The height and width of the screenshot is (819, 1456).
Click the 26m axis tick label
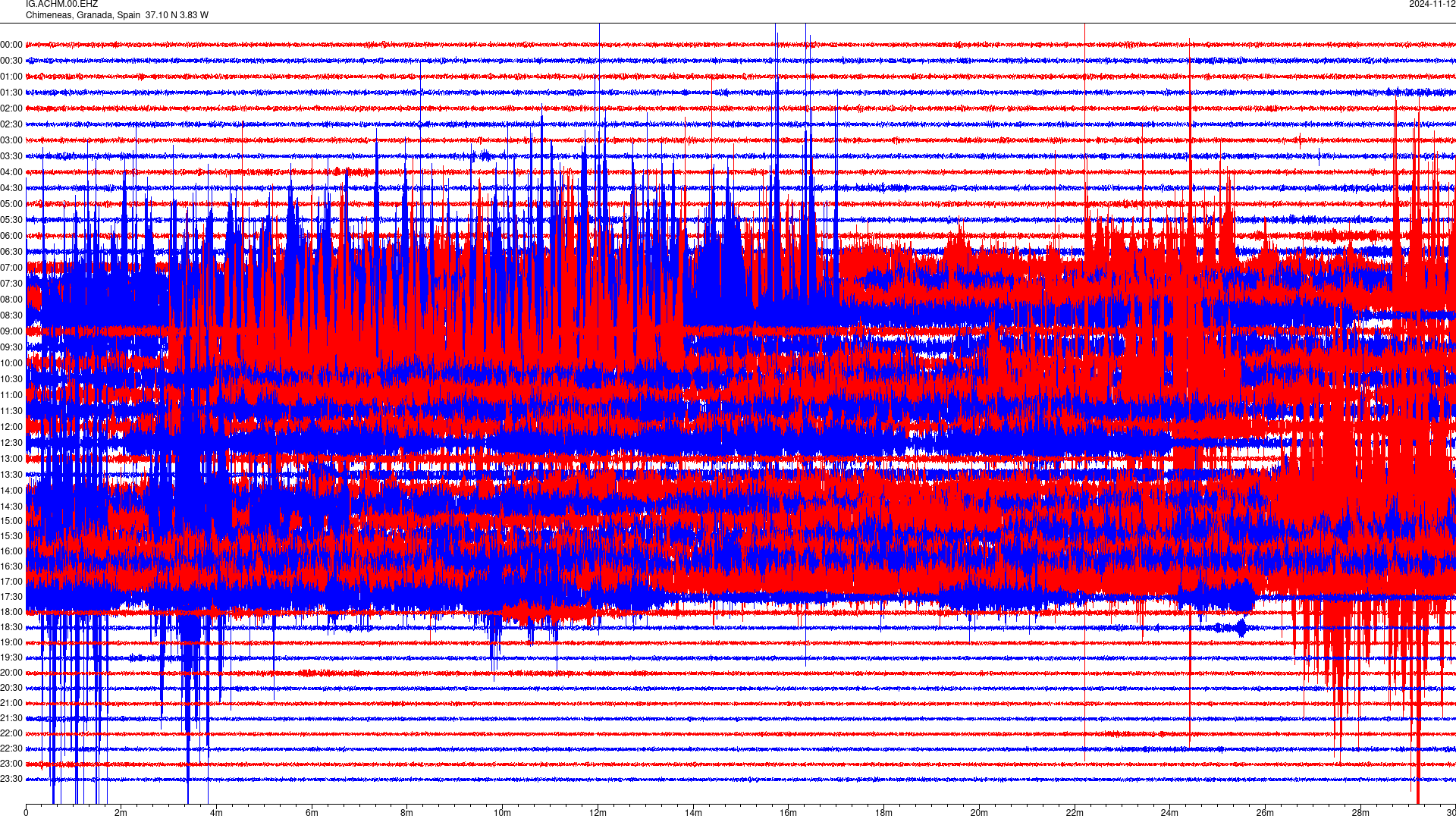pyautogui.click(x=1265, y=813)
